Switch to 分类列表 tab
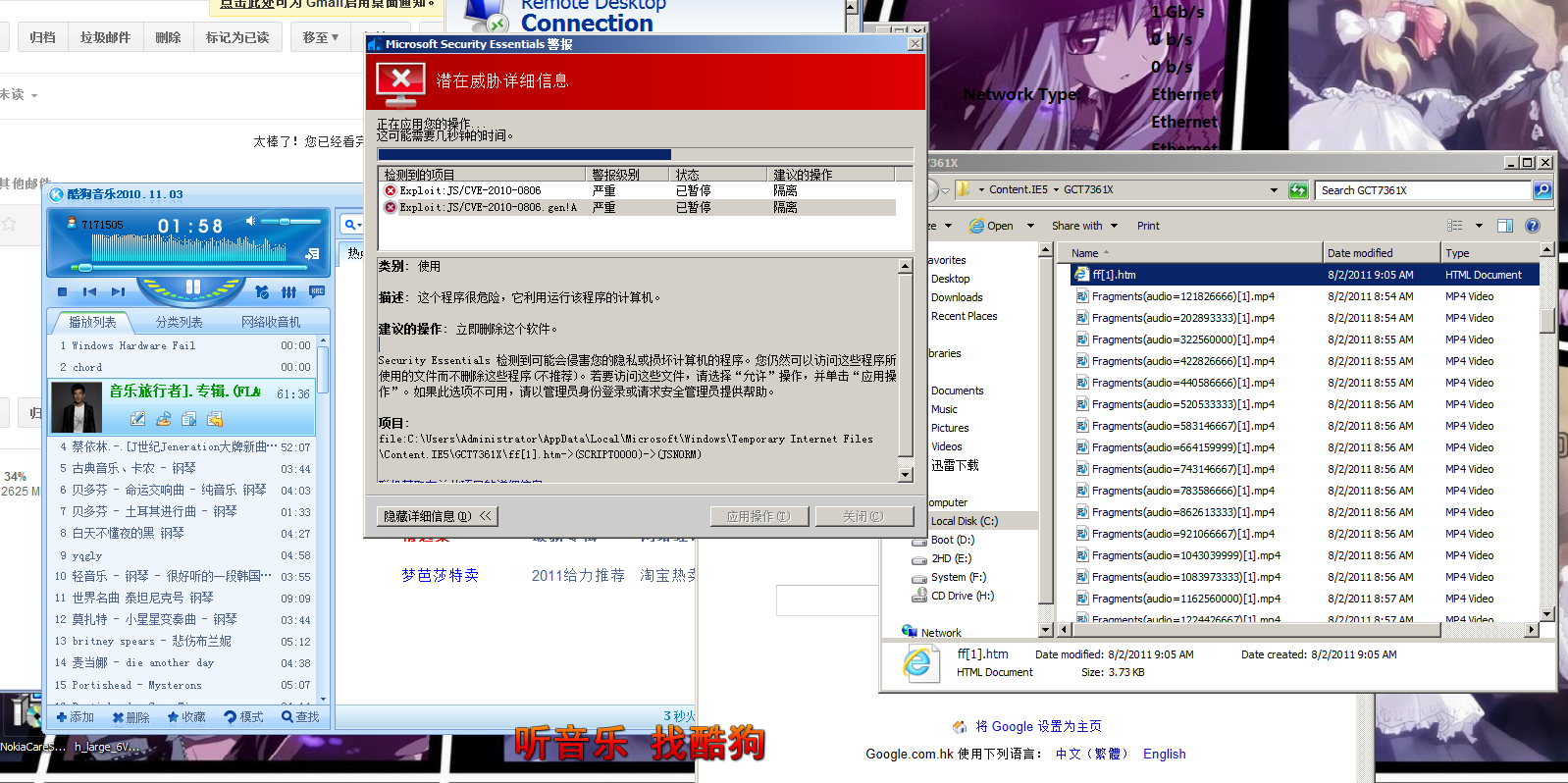 click(179, 322)
